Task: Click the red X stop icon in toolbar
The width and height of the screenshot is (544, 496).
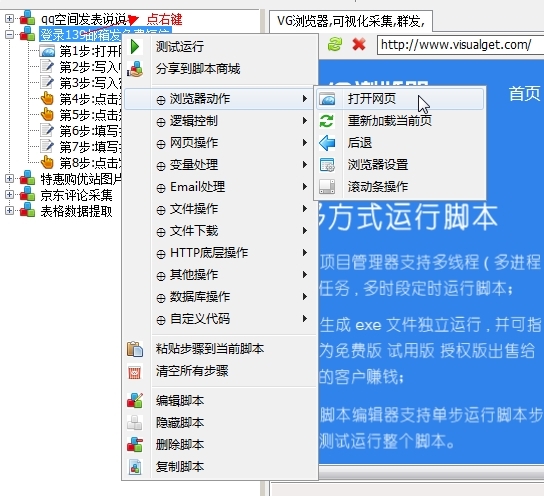Action: tap(359, 44)
